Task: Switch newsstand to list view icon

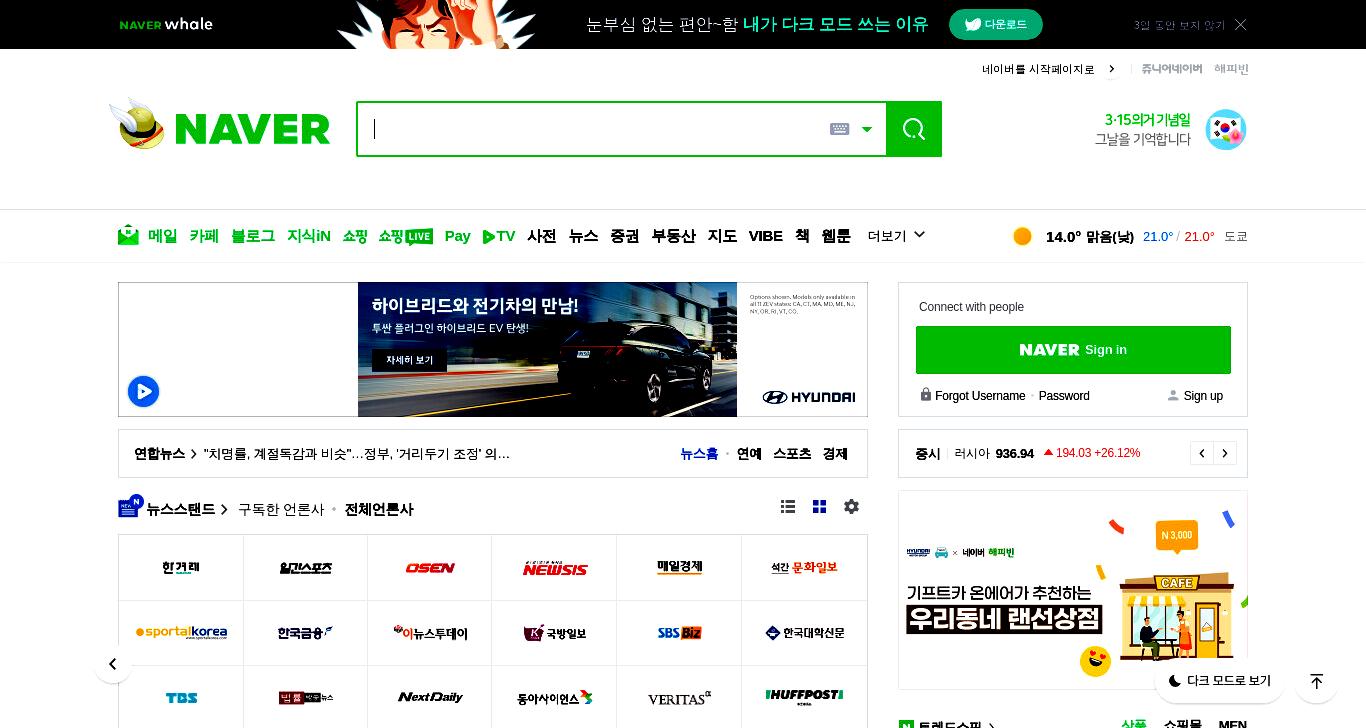Action: pos(788,507)
